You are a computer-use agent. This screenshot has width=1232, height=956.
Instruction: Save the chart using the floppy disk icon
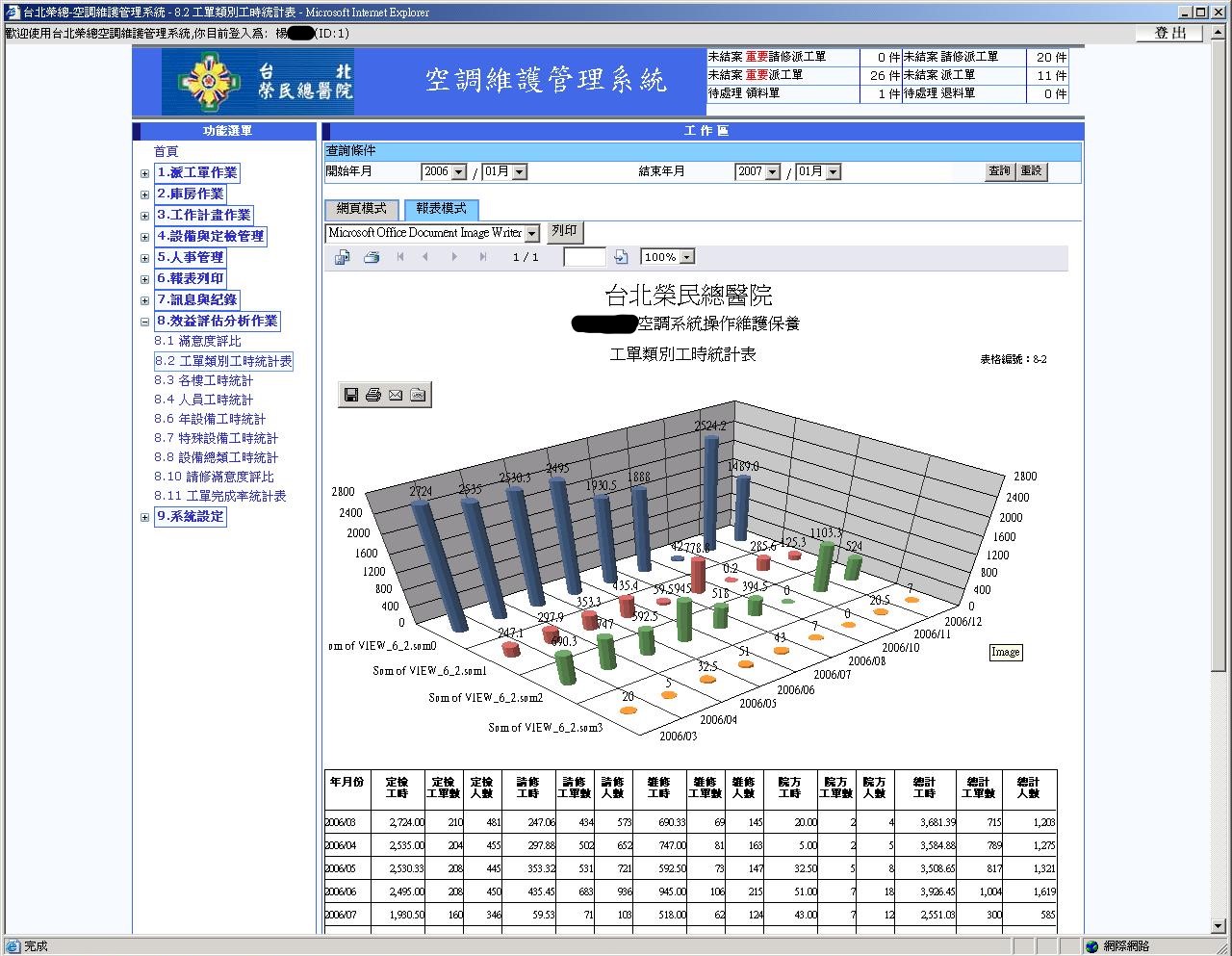(x=351, y=395)
